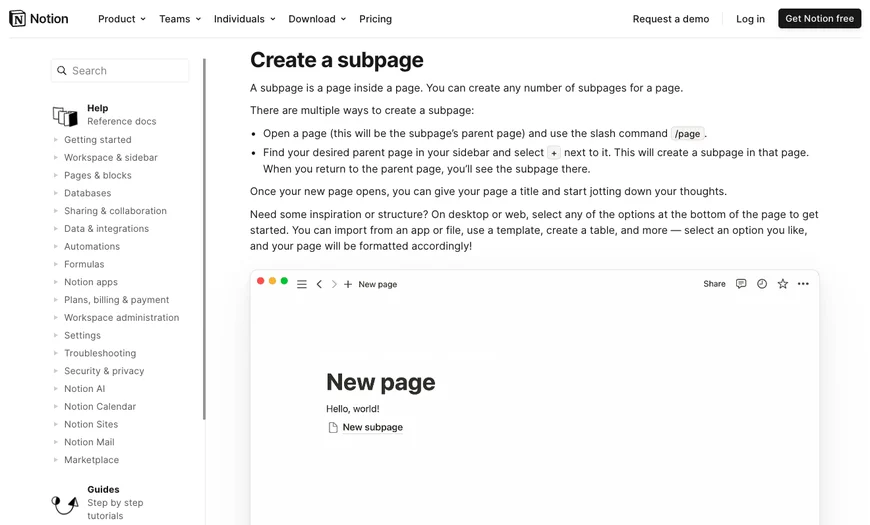Click the Notion logo in header
This screenshot has height=525, width=870.
(39, 18)
